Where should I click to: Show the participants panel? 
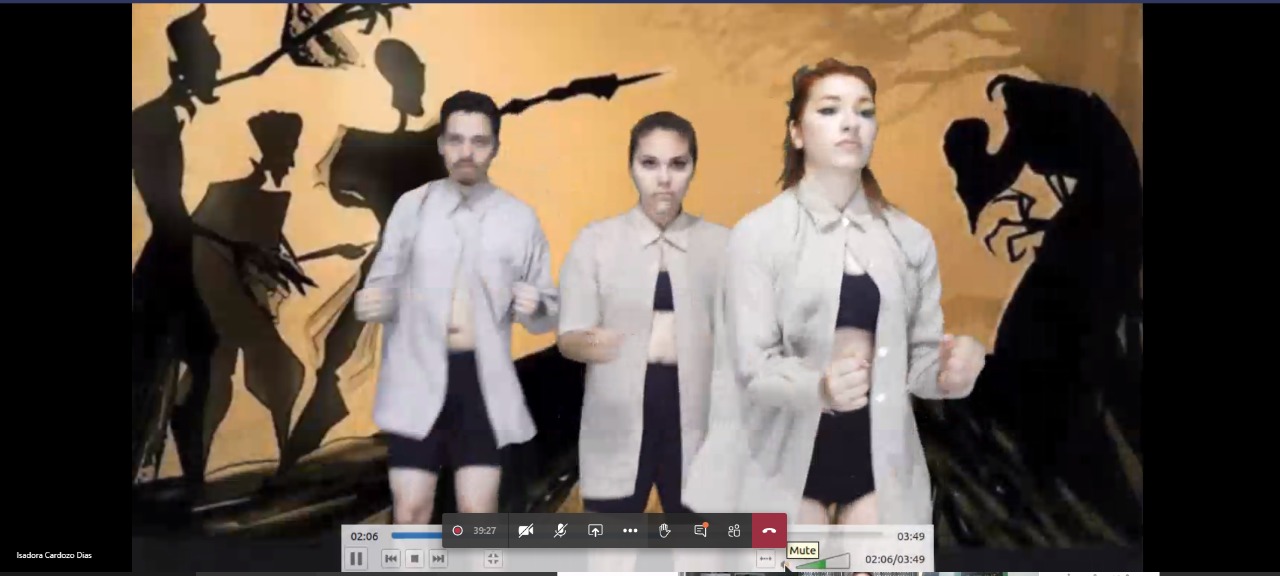(x=734, y=531)
